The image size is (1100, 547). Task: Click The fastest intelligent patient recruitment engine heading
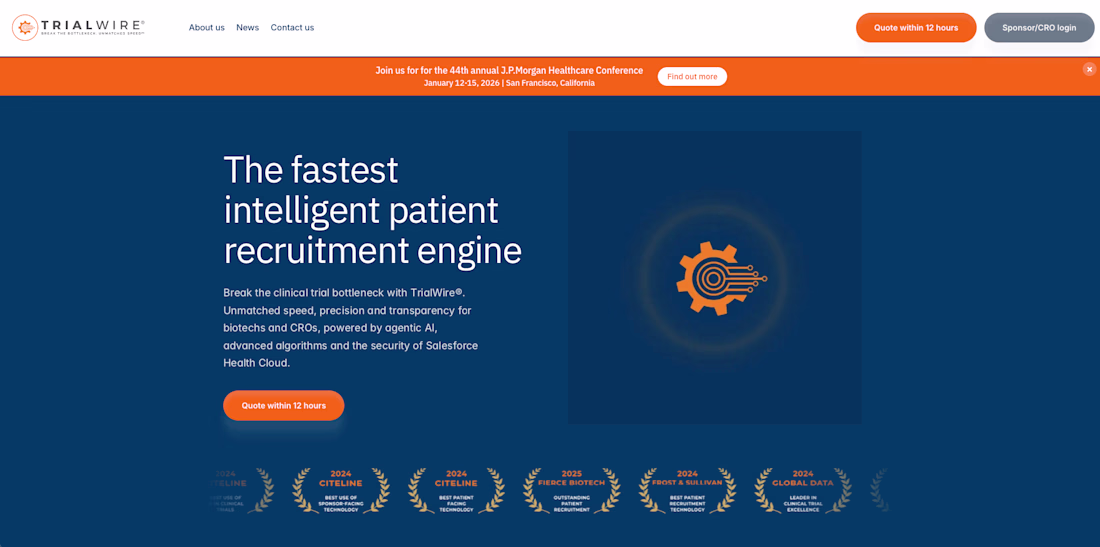click(x=373, y=210)
